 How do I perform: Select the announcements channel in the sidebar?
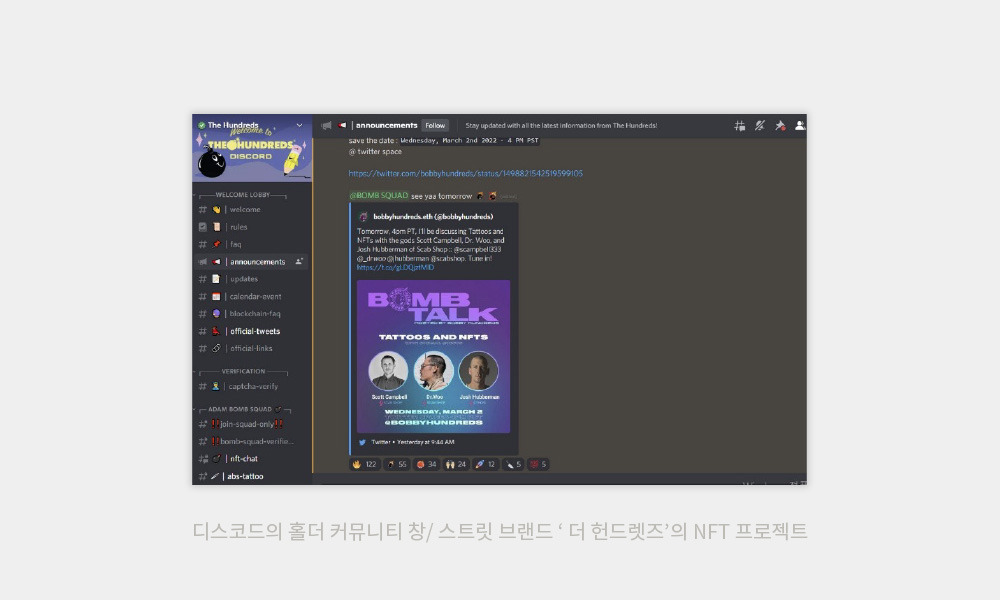[251, 261]
